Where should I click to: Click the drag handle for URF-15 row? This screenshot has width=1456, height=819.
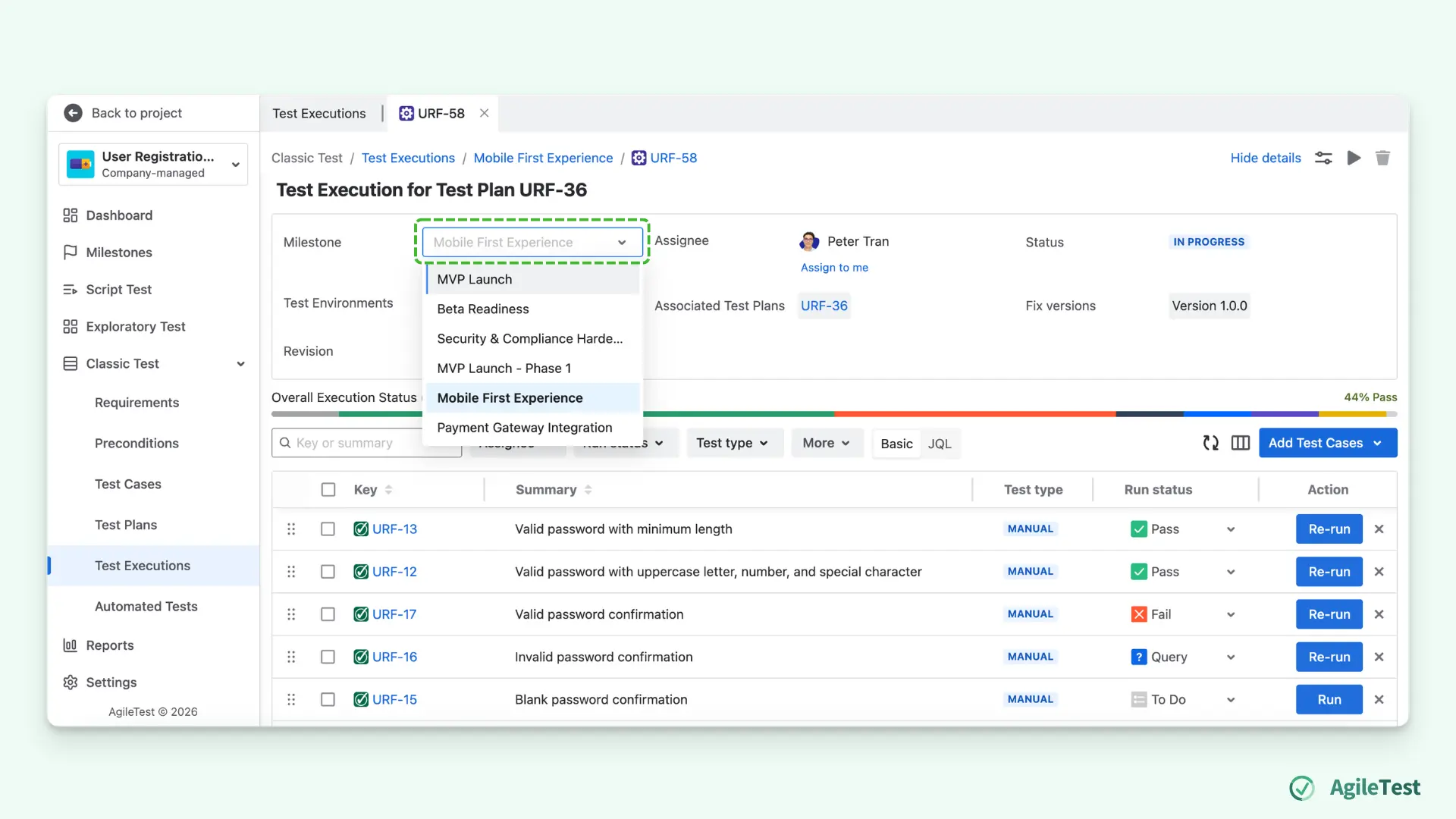[291, 699]
